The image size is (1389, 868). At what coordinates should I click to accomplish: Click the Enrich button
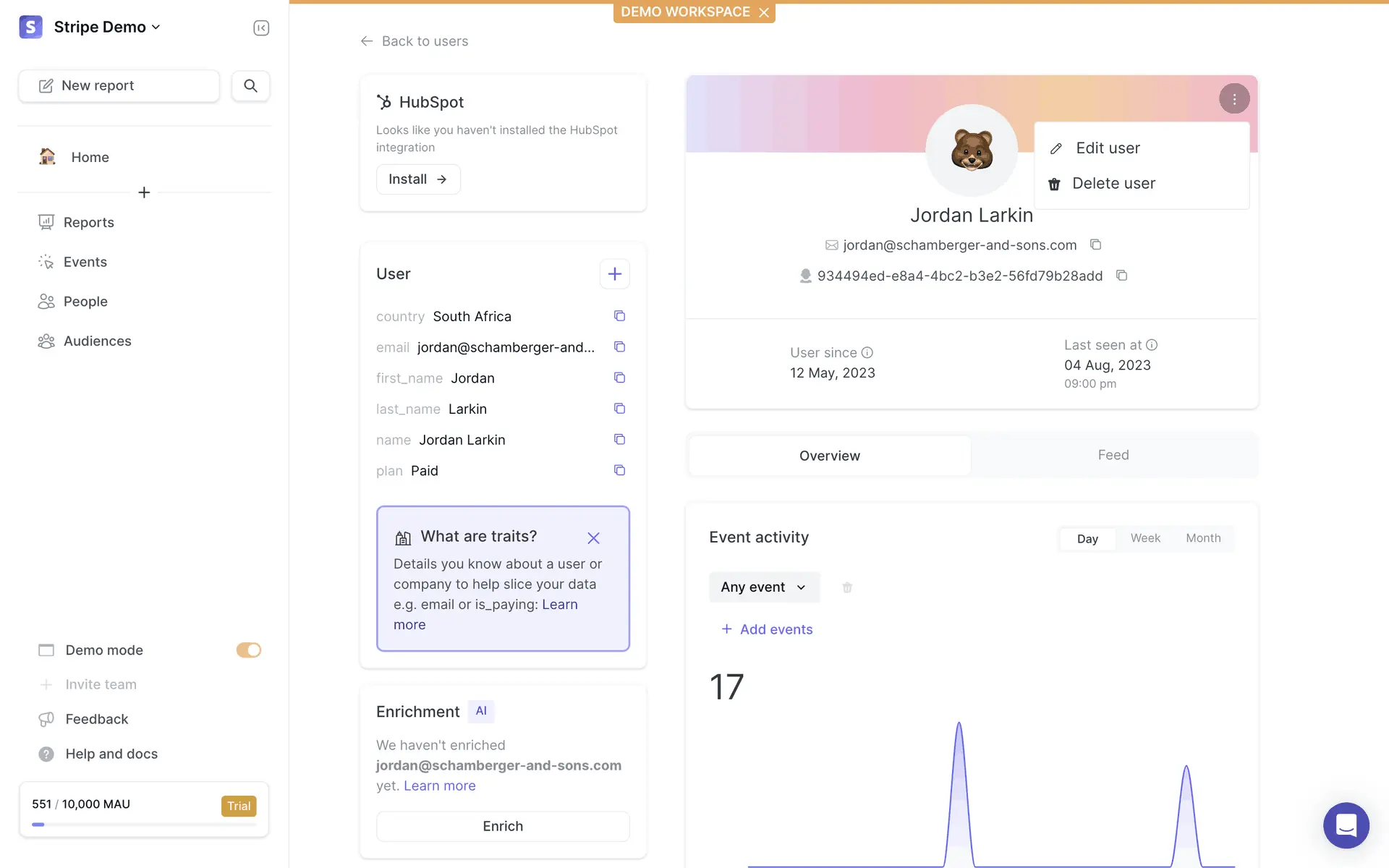coord(503,826)
